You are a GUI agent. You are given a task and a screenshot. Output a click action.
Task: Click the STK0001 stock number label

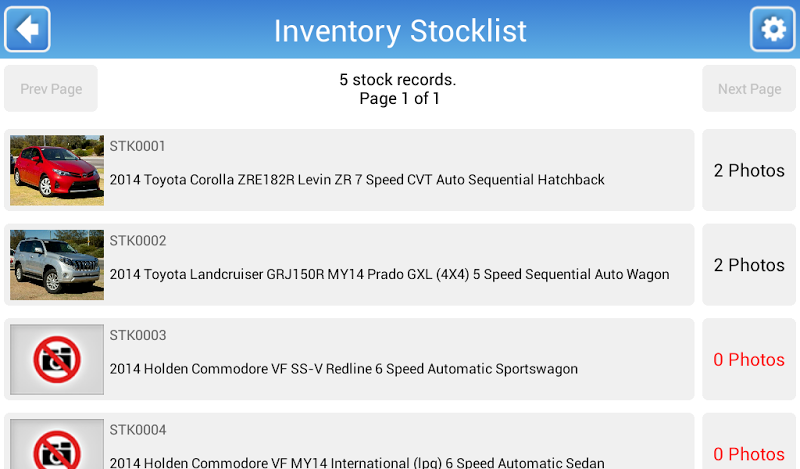point(137,146)
